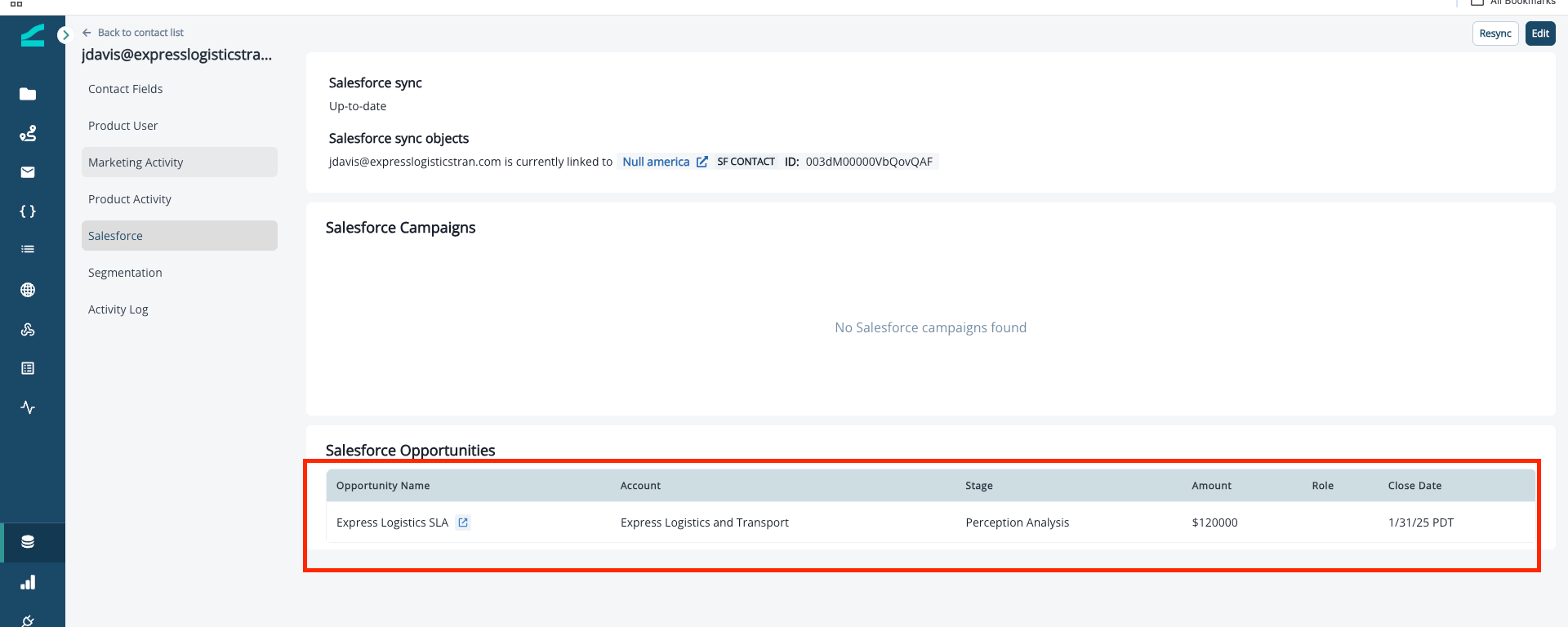This screenshot has height=627, width=1568.
Task: Click the Amount column header
Action: point(1211,486)
